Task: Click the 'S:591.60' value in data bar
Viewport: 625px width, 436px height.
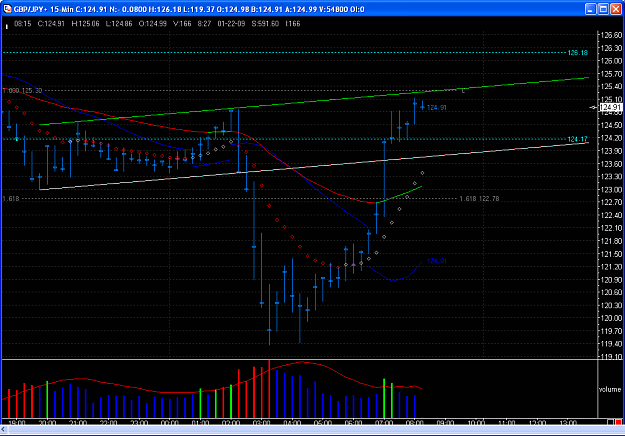Action: tap(265, 24)
